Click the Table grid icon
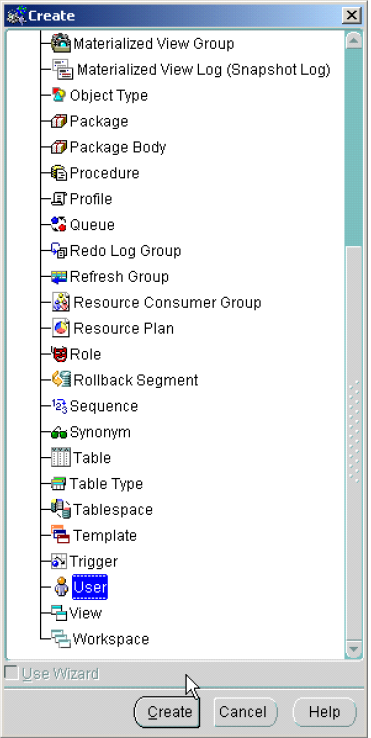The image size is (371, 738). click(x=61, y=457)
